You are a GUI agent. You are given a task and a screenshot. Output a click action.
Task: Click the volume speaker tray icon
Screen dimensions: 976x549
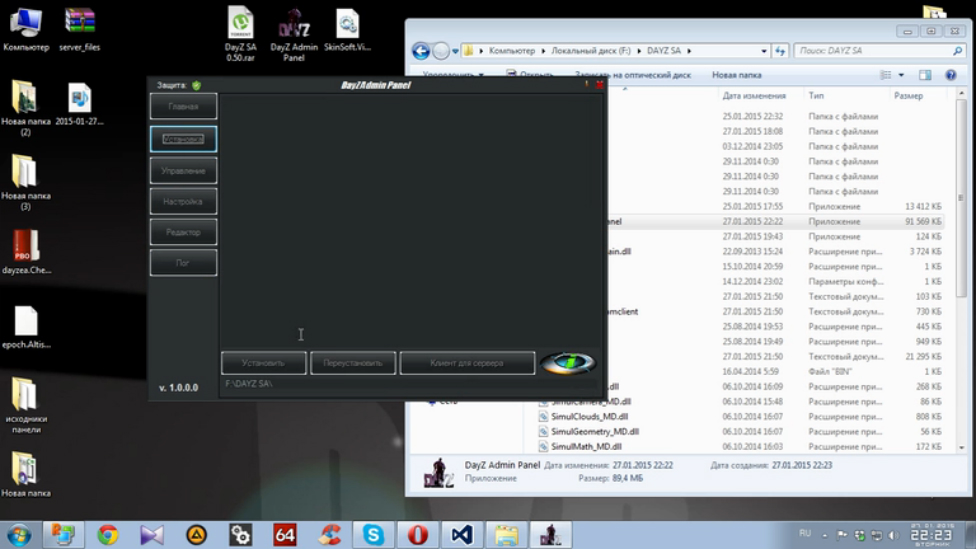(894, 535)
